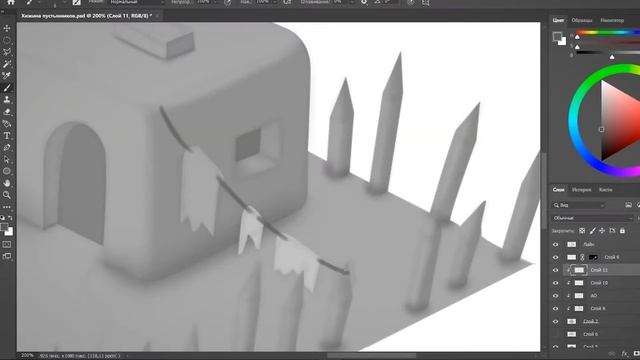Hide the Слой 7 layer

556,321
